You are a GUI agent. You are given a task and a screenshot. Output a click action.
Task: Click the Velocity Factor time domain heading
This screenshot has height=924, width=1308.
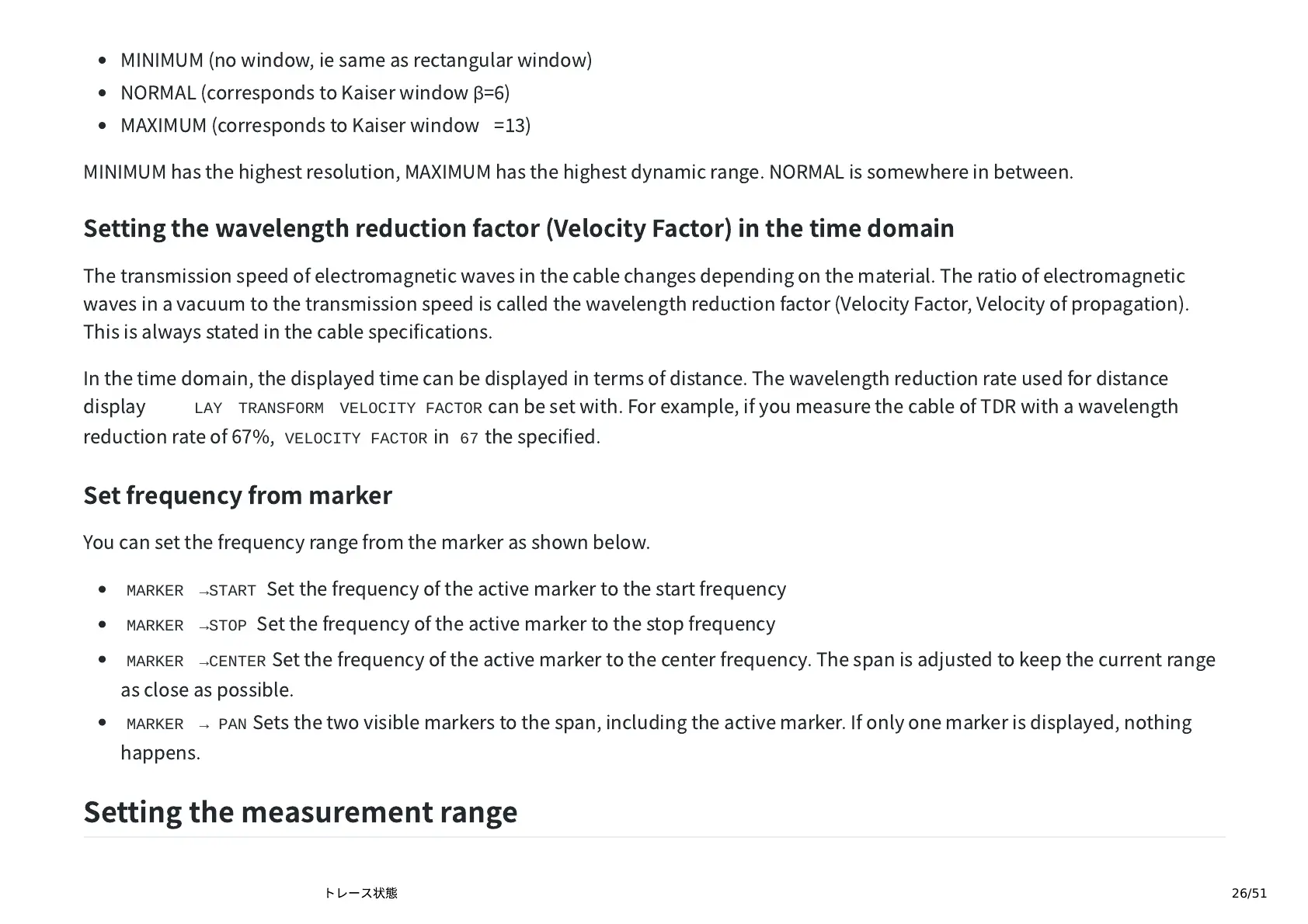click(518, 228)
